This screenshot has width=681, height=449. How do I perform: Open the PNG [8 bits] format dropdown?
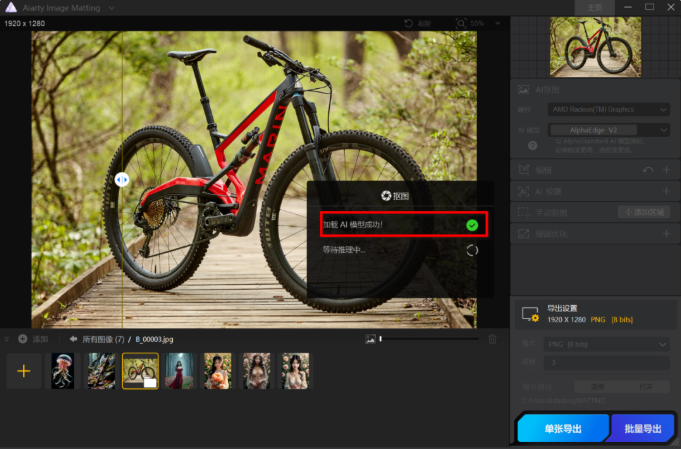tap(606, 344)
